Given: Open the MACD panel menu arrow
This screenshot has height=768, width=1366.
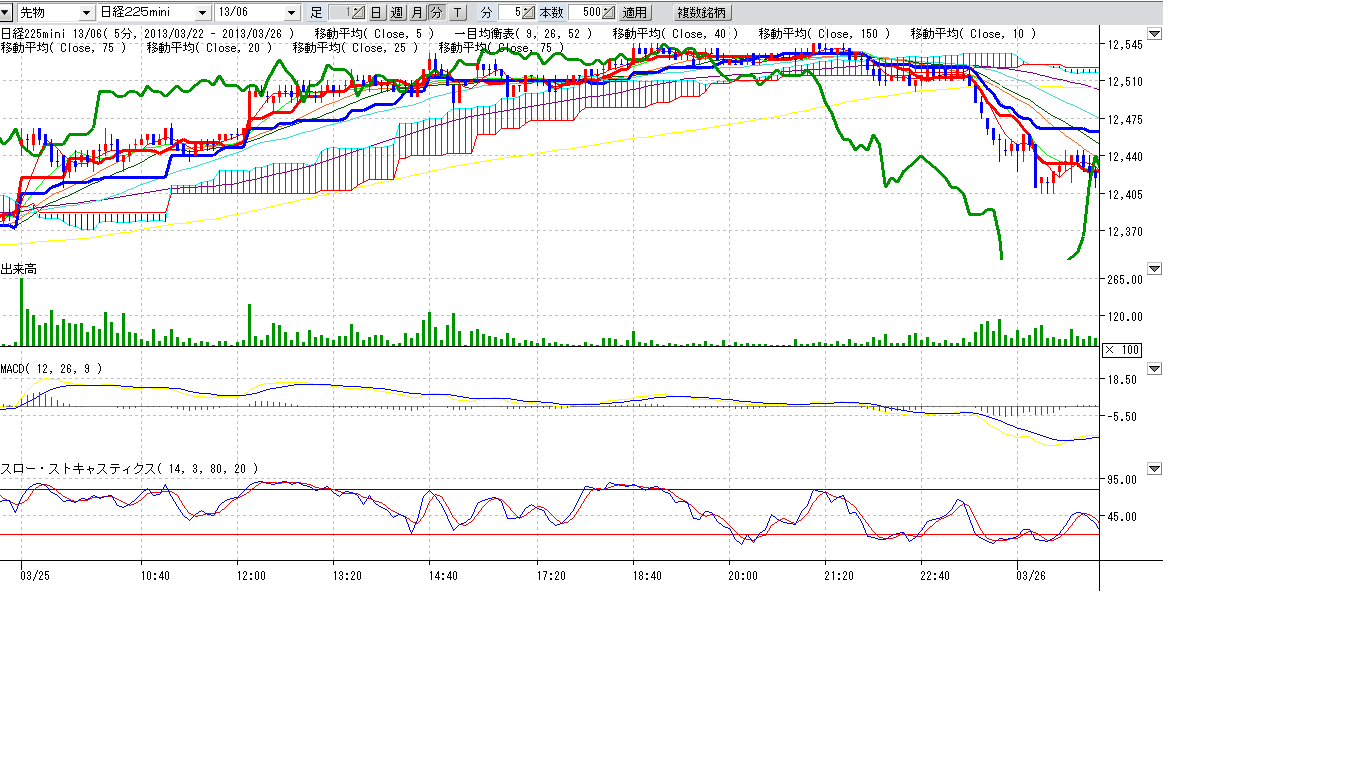Looking at the screenshot, I should tap(1155, 369).
